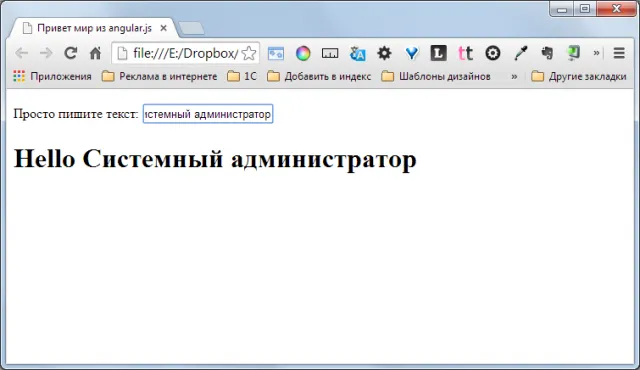
Task: Open the rainbow color wheel extension
Action: point(303,53)
